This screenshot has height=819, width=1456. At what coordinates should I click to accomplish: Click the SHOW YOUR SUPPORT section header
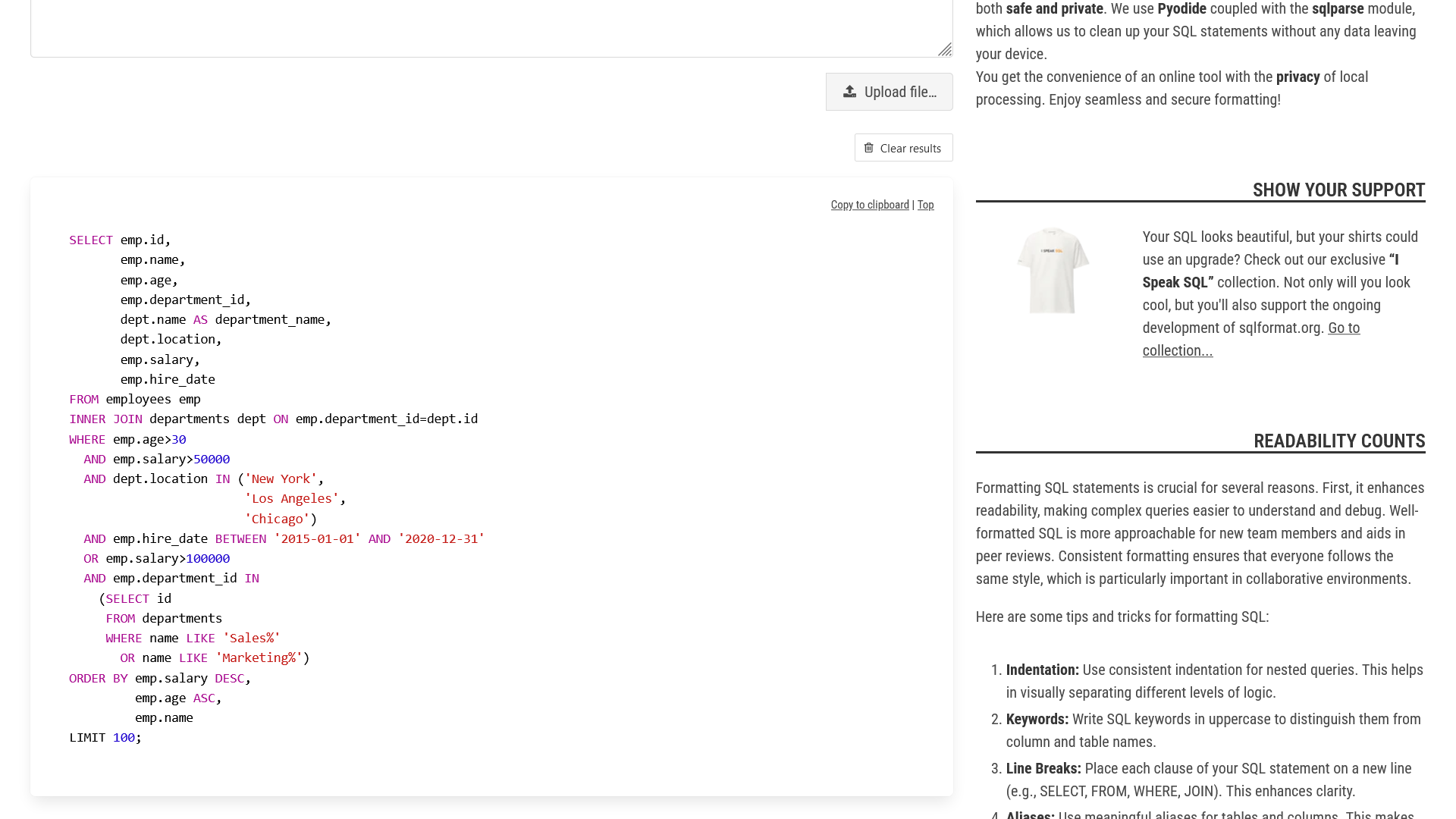point(1339,189)
